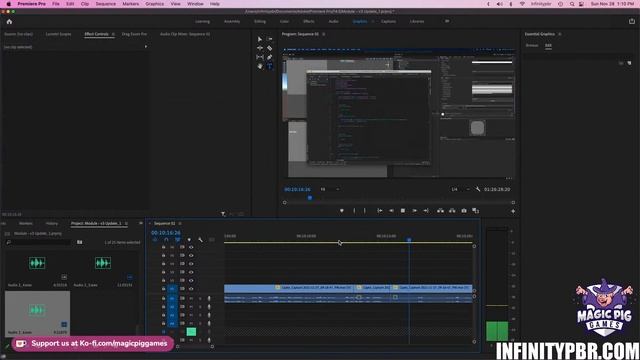640x360 pixels.
Task: Toggle the eye on the top video track
Action: 191,247
